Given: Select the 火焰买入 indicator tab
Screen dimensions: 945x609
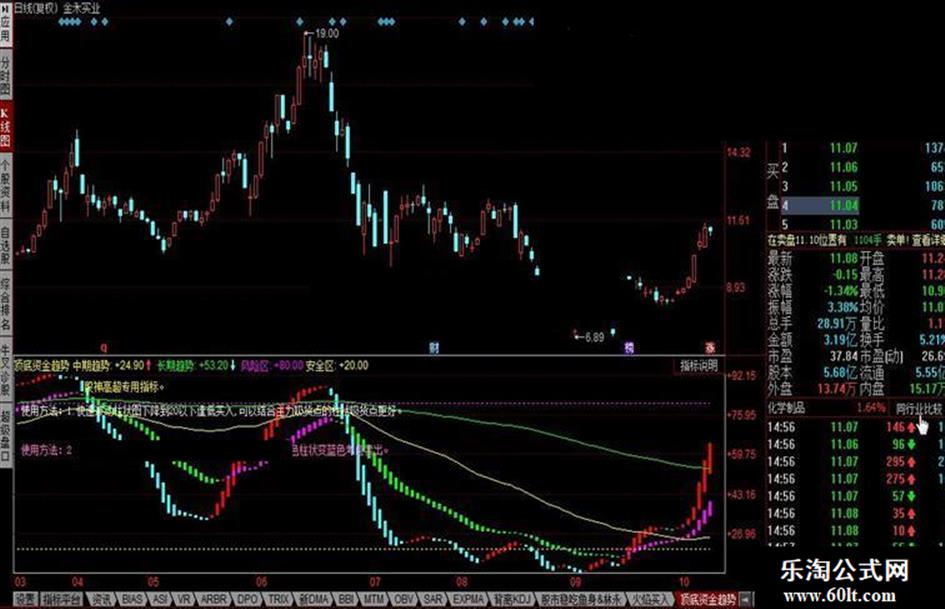Looking at the screenshot, I should [x=650, y=599].
